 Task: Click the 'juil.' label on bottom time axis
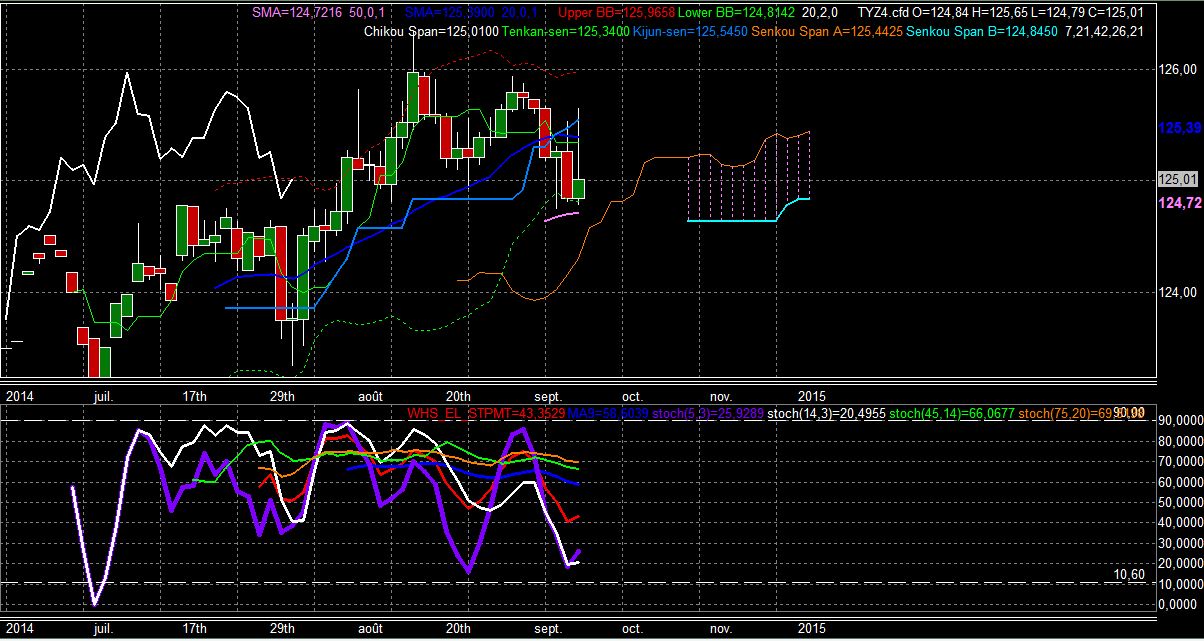coord(103,629)
